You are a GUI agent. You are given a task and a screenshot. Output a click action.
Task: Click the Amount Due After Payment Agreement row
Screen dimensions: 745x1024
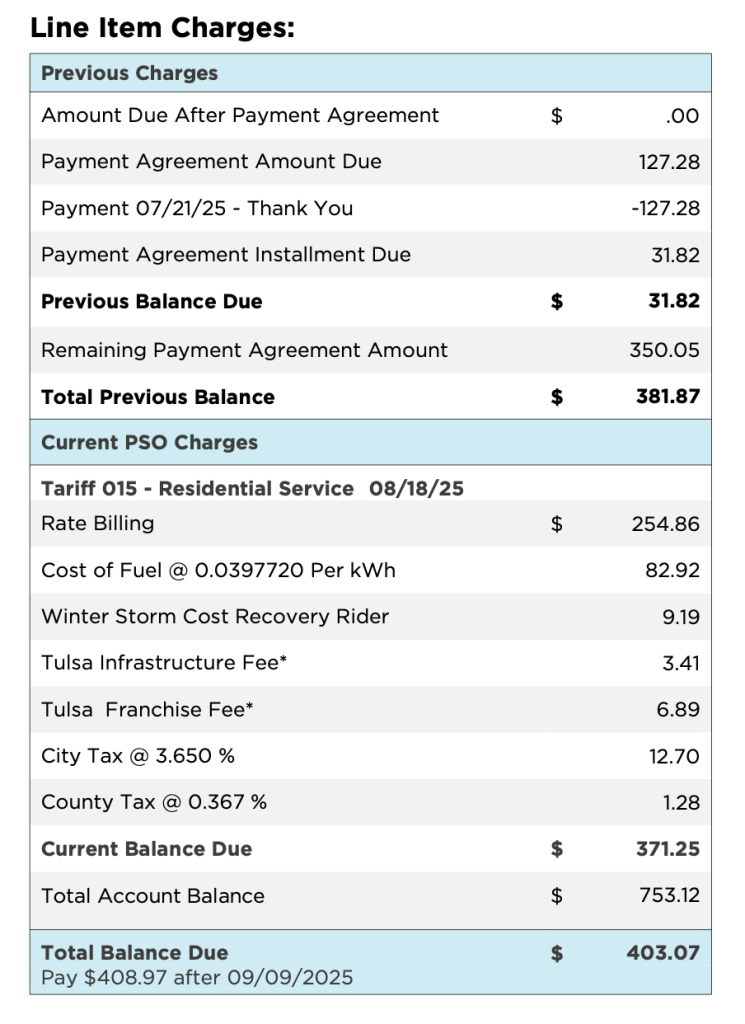click(240, 115)
